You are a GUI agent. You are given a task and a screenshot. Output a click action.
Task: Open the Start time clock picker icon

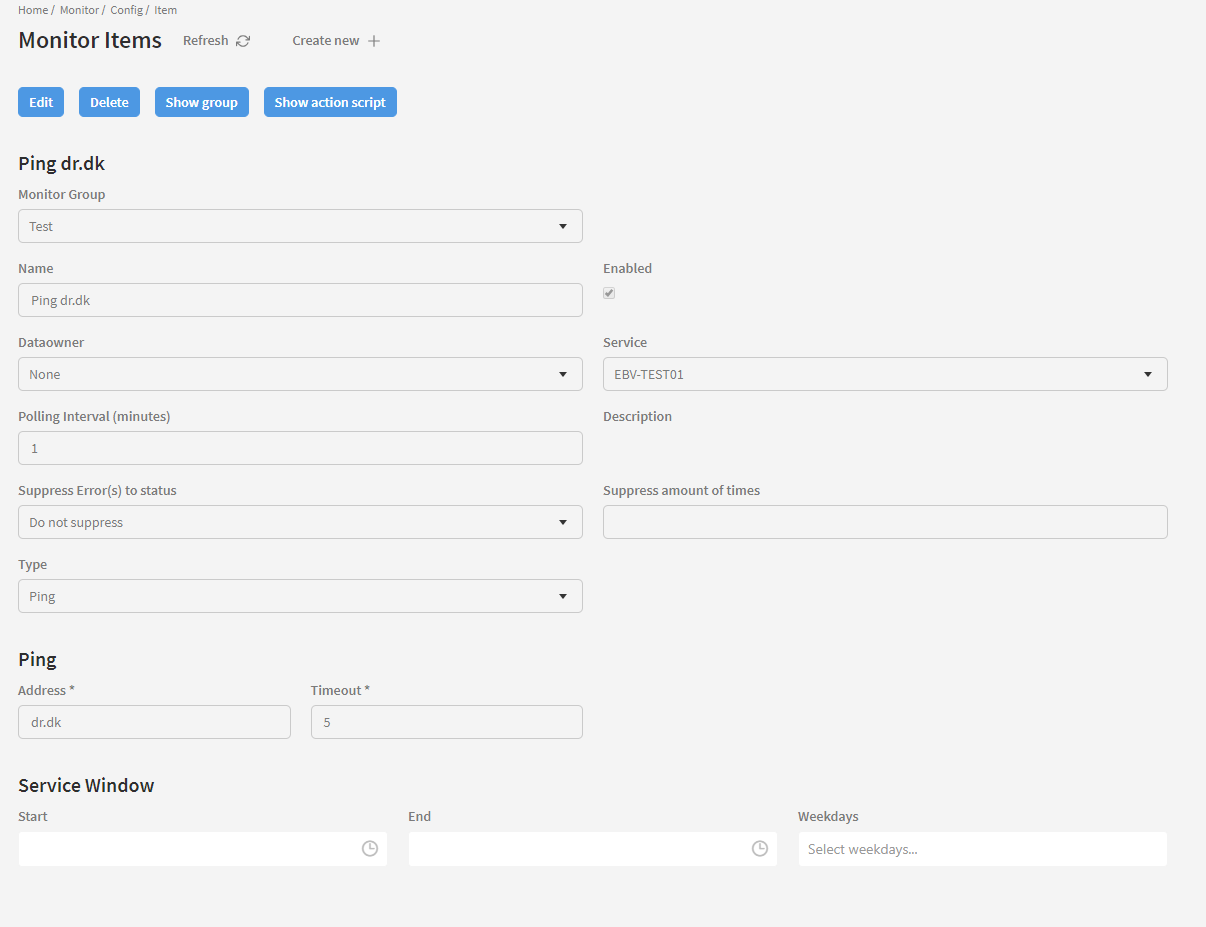(370, 849)
